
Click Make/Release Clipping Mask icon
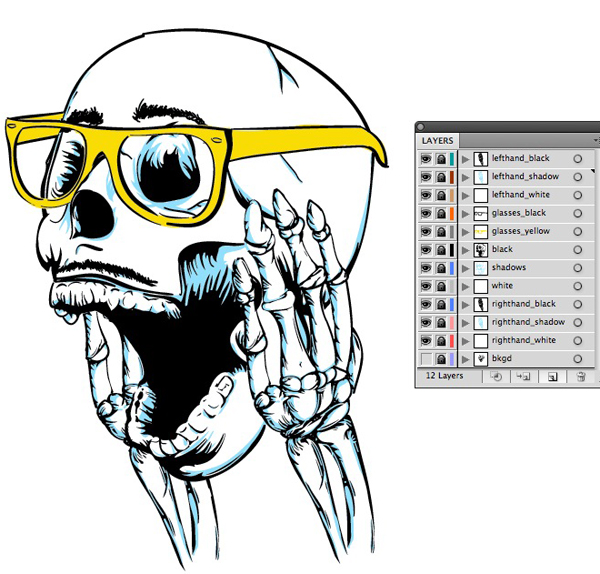coord(496,377)
